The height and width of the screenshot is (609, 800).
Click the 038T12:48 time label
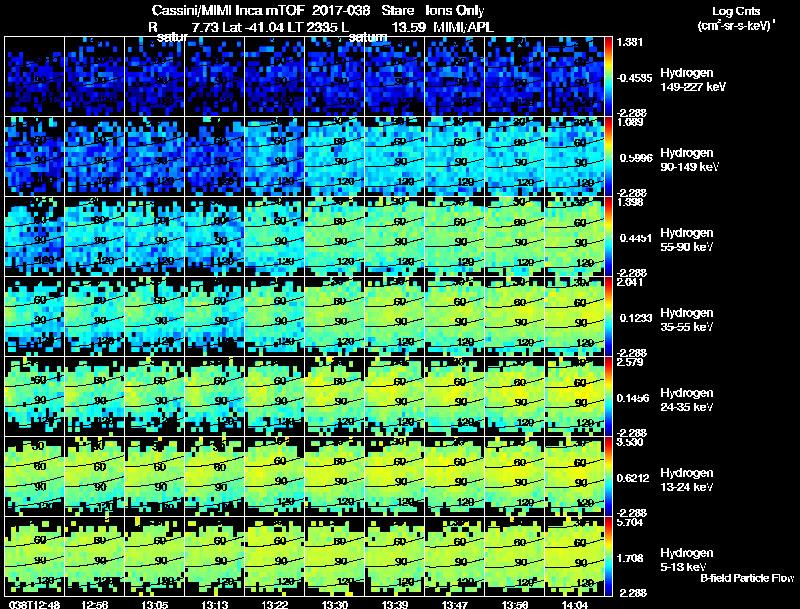point(34,604)
